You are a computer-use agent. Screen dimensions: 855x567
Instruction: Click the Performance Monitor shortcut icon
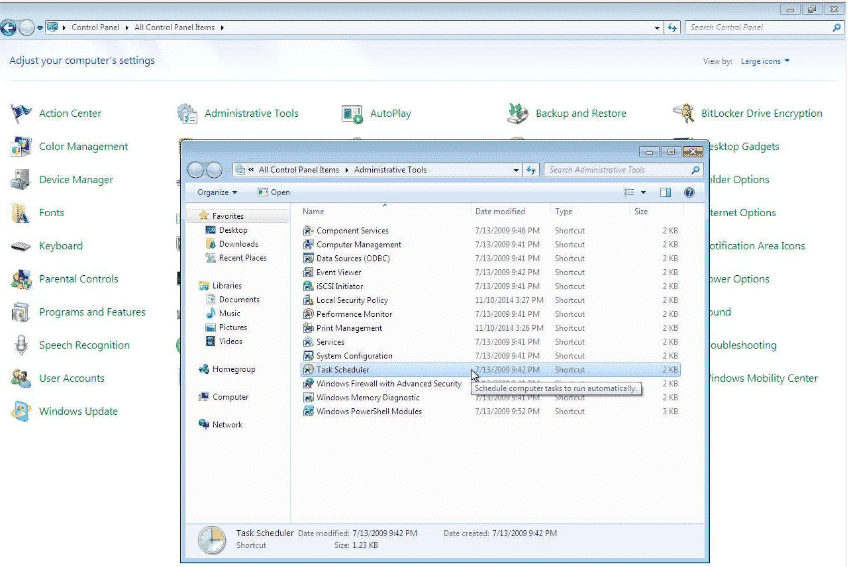click(x=308, y=314)
